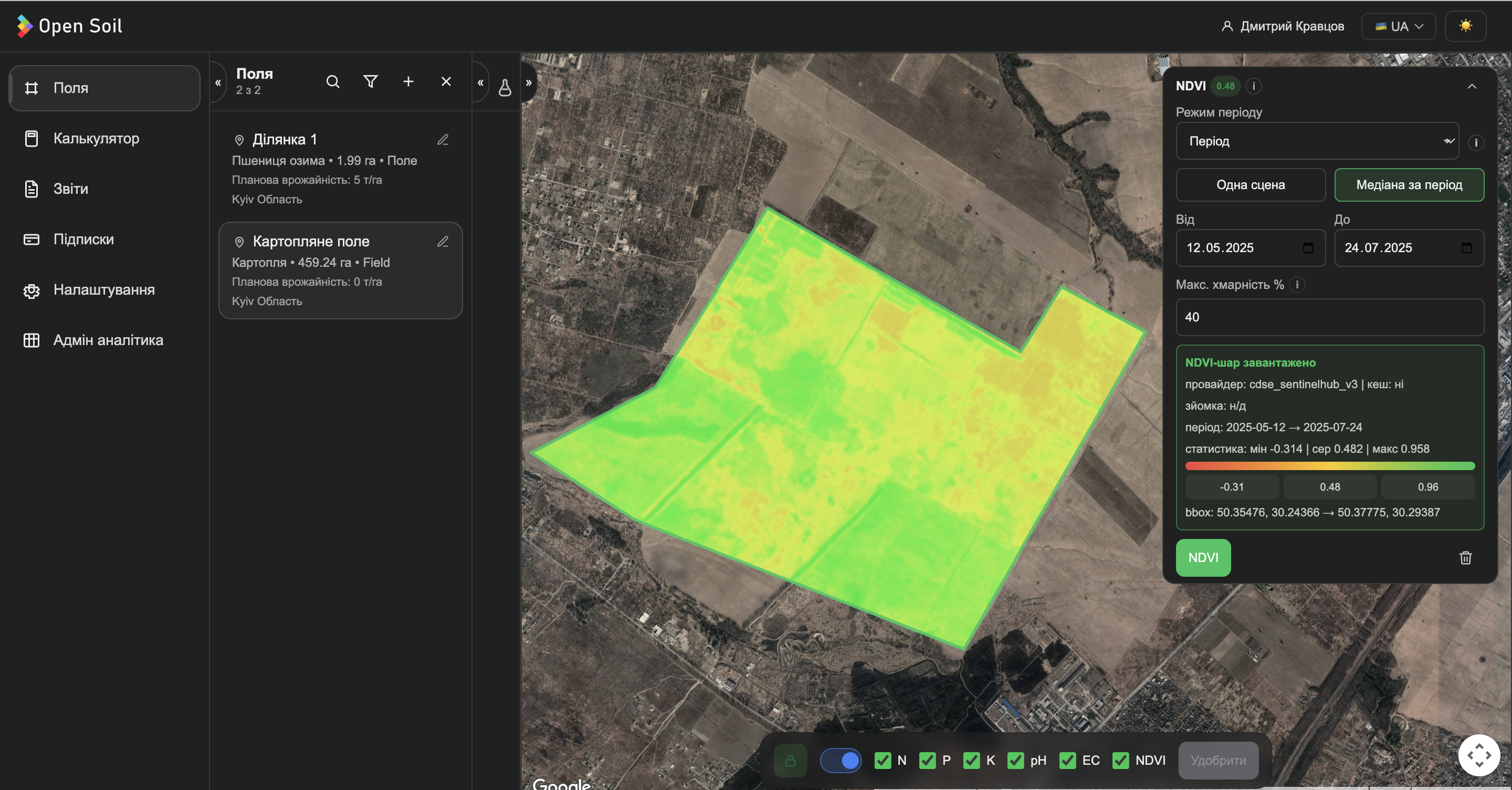1512x790 pixels.
Task: Open Налаштування in sidebar
Action: [x=104, y=290]
